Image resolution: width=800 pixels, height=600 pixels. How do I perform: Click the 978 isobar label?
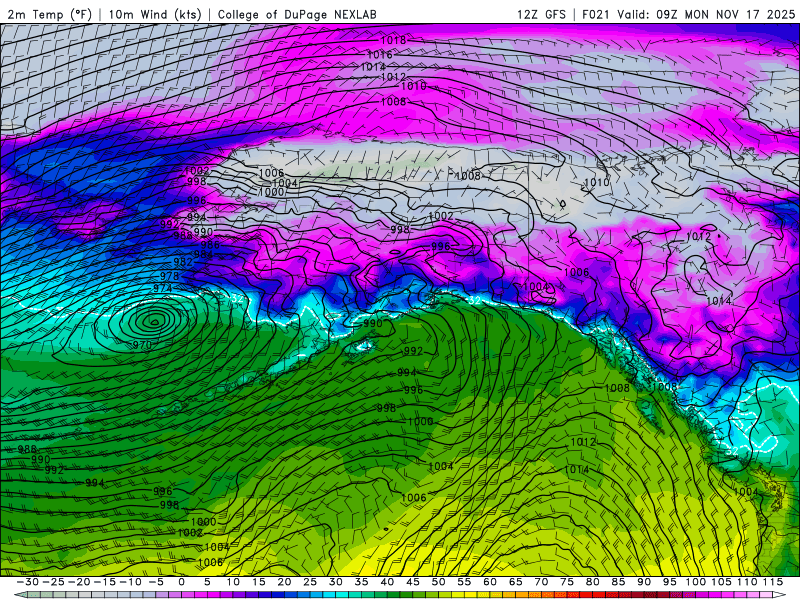coord(169,276)
